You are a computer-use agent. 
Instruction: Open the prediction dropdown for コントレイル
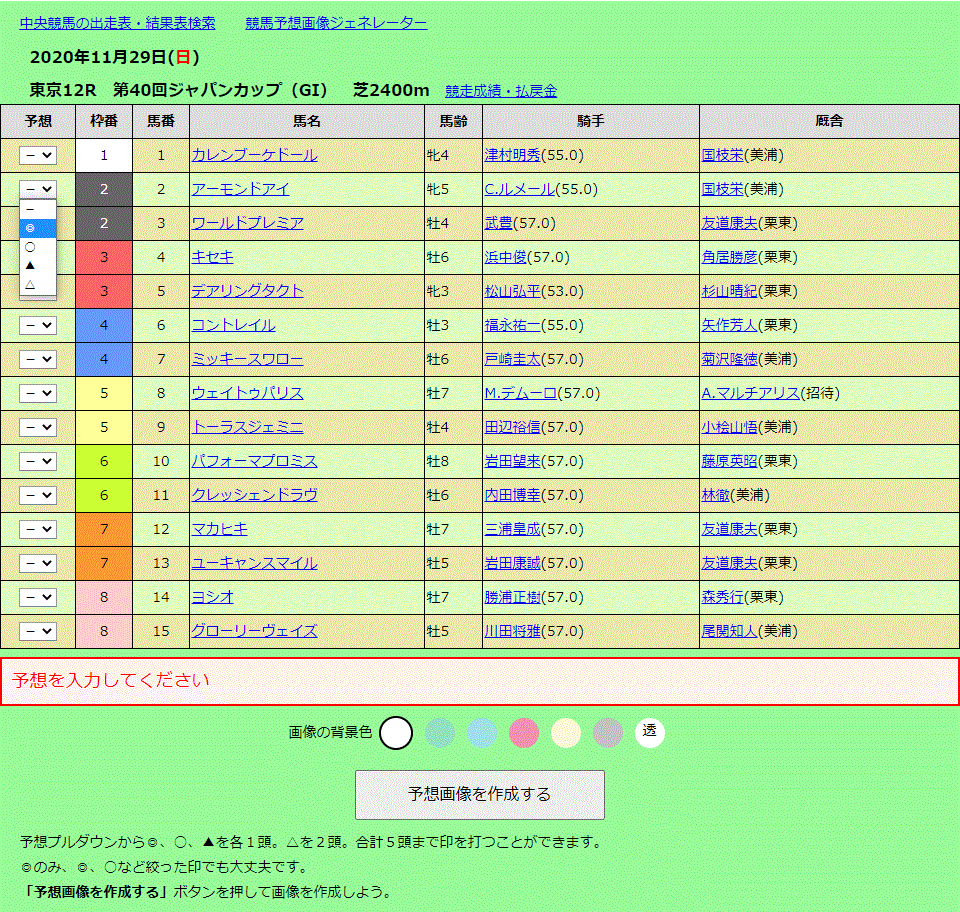tap(38, 324)
